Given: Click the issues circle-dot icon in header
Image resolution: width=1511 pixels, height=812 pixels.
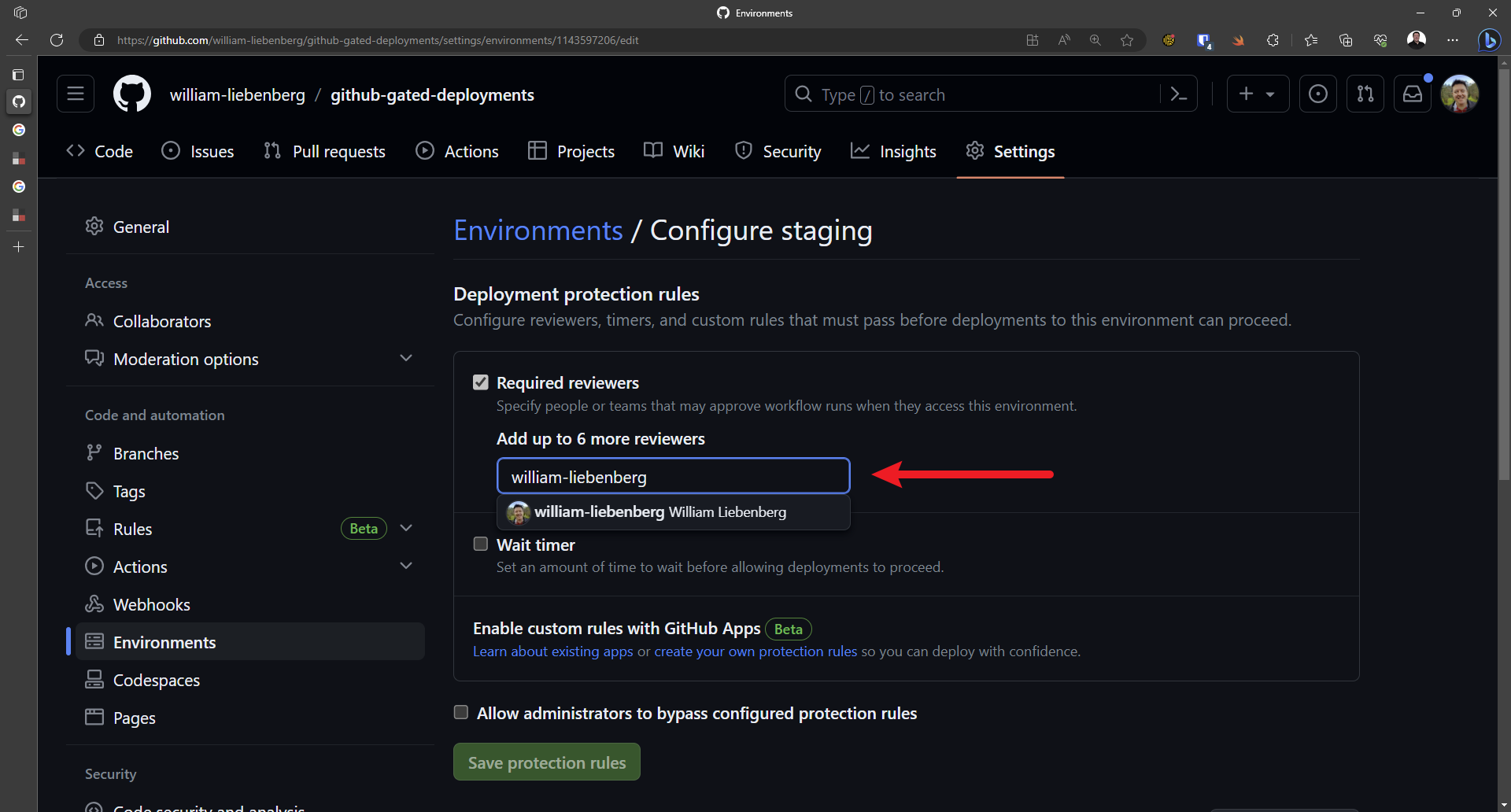Looking at the screenshot, I should tap(171, 150).
